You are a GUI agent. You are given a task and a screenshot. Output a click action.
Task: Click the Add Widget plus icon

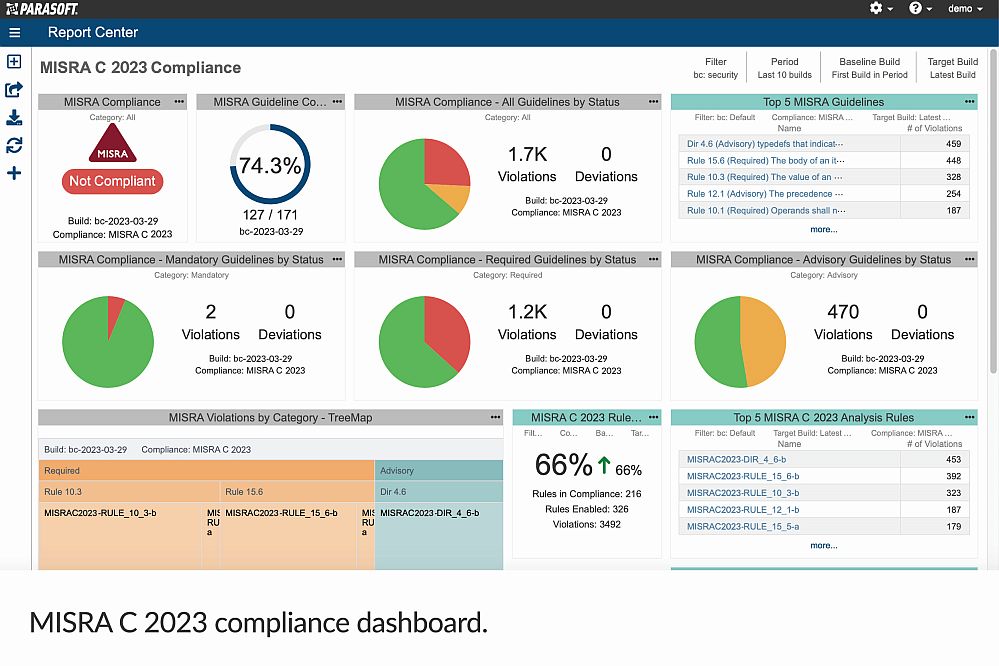click(14, 174)
